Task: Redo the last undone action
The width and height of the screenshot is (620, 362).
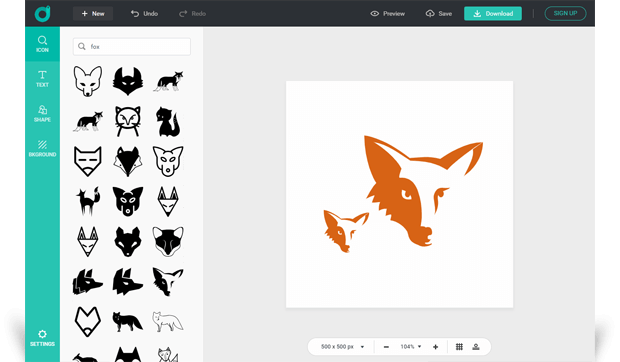Action: pos(193,13)
